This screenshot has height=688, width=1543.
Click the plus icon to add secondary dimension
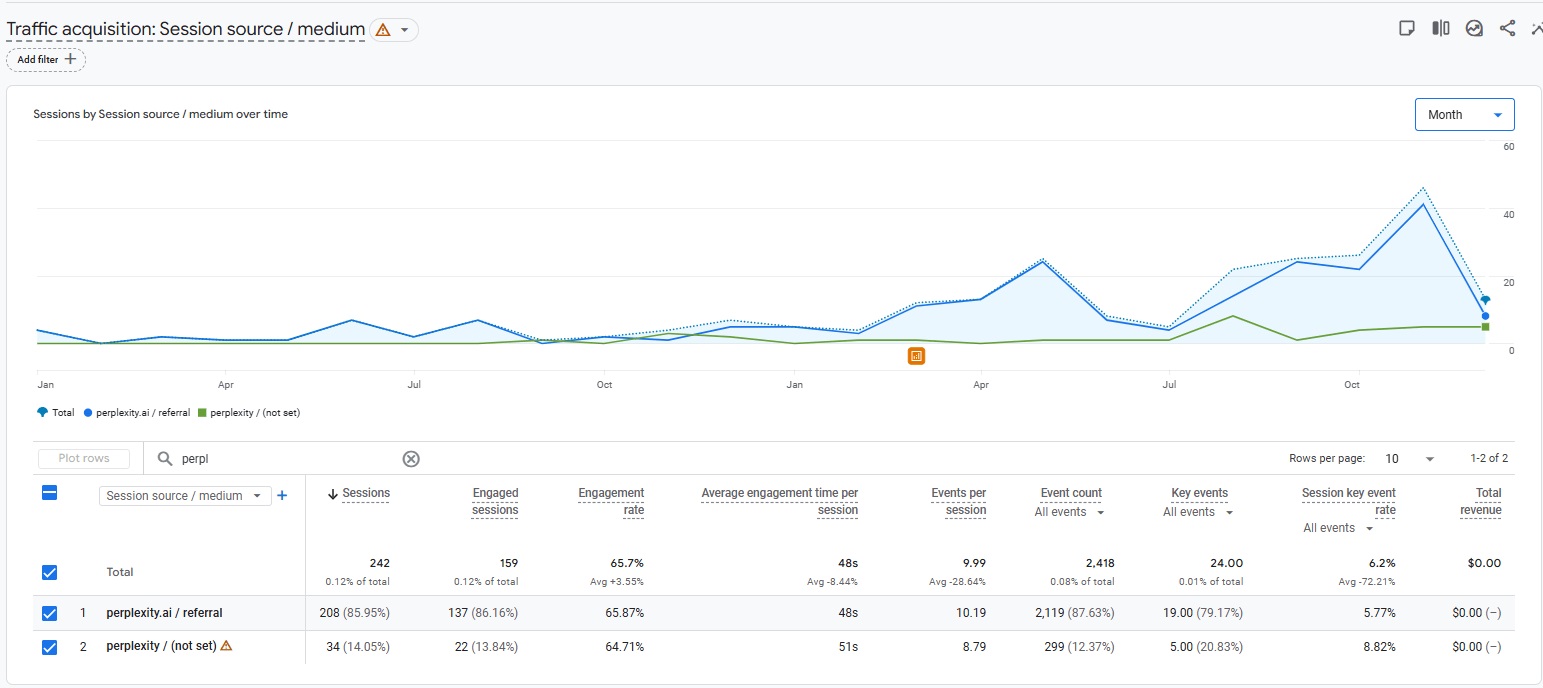click(x=282, y=495)
